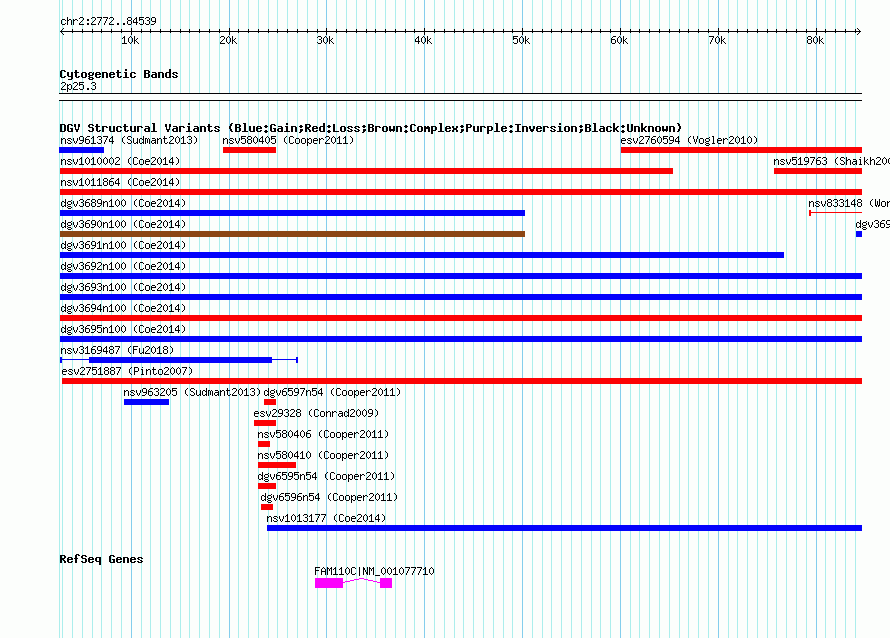Click the 80k mark on the ruler
The height and width of the screenshot is (638, 890).
tap(815, 40)
